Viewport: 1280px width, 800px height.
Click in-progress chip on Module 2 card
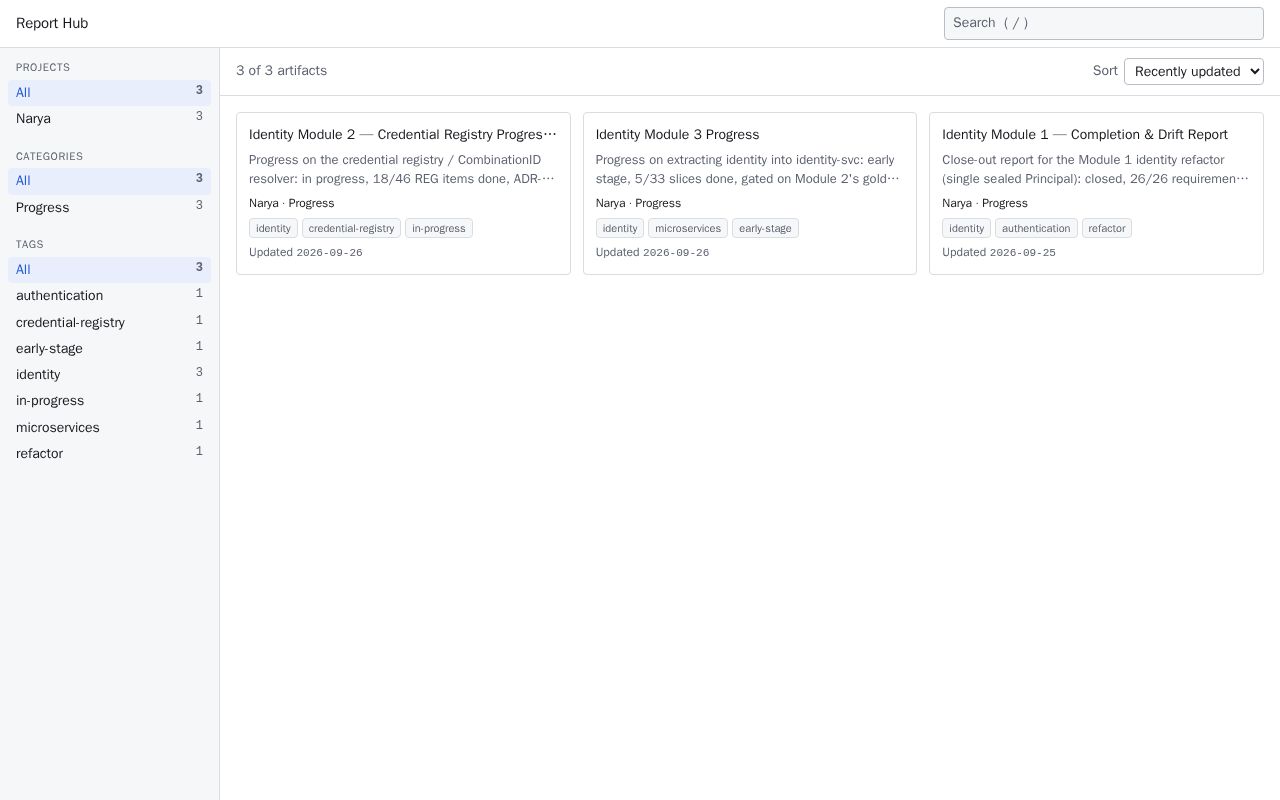pyautogui.click(x=439, y=228)
